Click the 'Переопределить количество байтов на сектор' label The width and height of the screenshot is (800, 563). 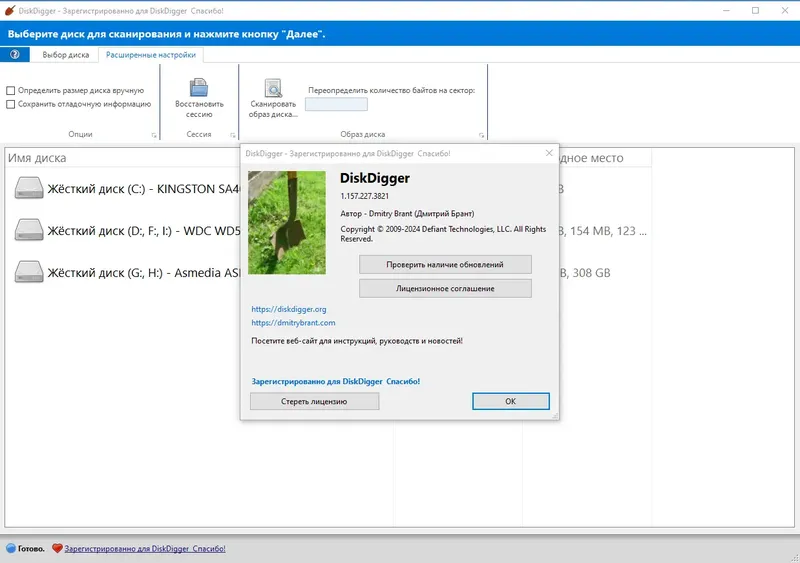point(392,90)
